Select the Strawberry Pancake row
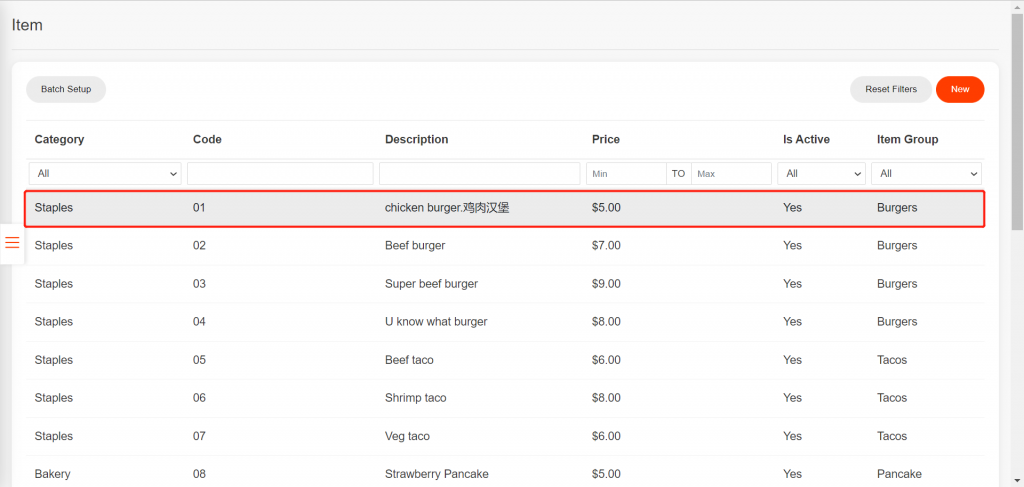This screenshot has width=1024, height=487. tap(435, 474)
